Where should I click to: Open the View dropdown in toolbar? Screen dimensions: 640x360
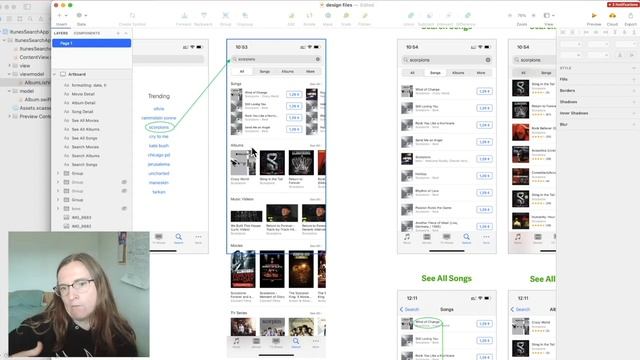pyautogui.click(x=549, y=16)
